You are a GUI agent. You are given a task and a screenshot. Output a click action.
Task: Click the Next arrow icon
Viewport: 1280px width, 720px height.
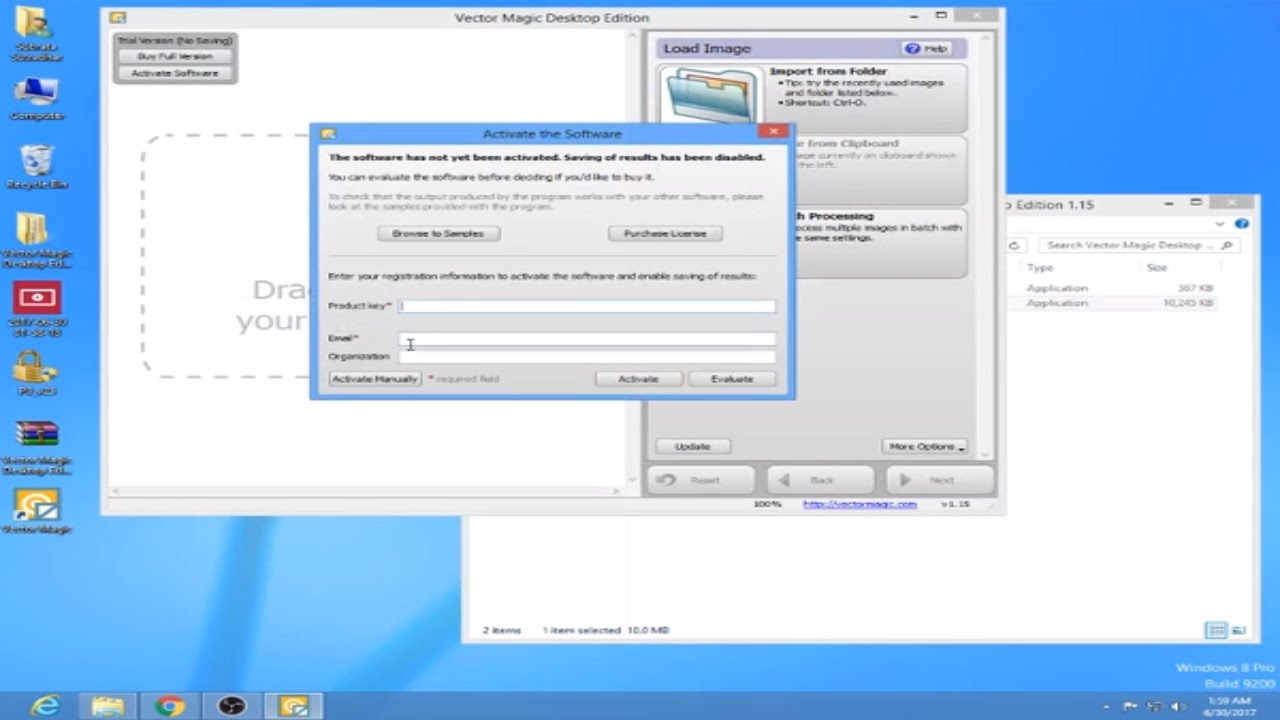[905, 480]
